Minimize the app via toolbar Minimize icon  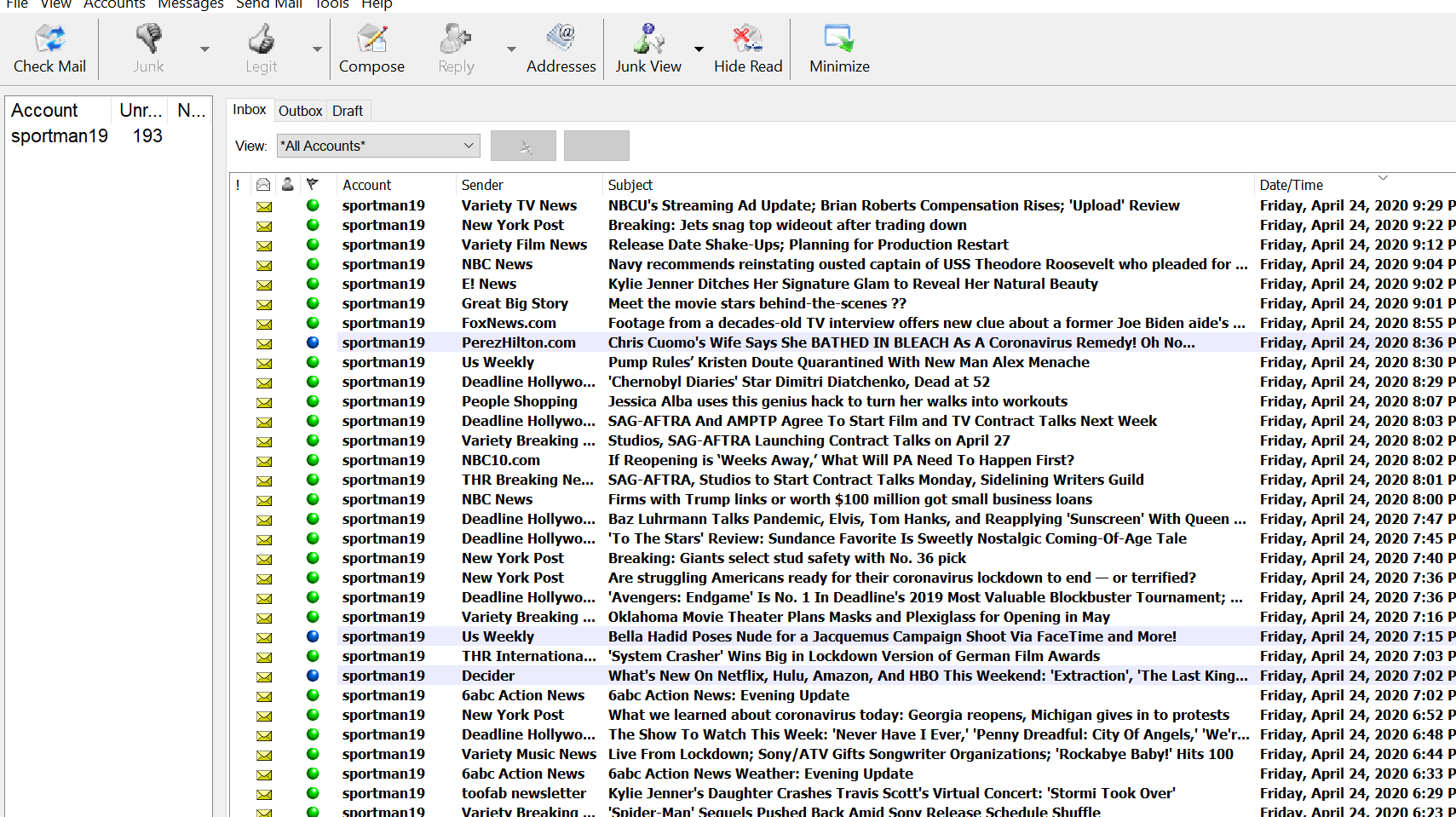pos(839,49)
